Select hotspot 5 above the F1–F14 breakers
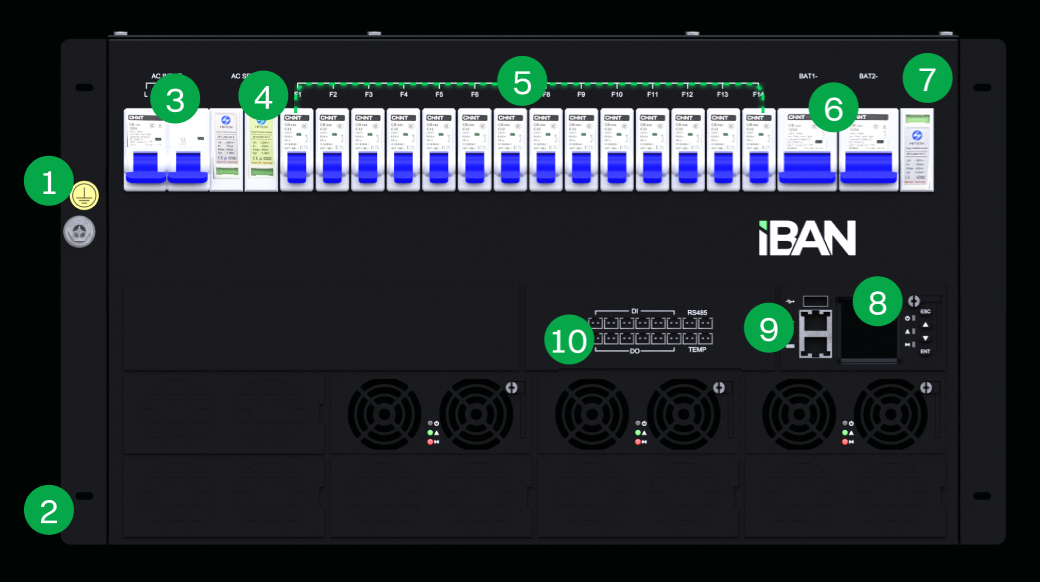This screenshot has height=582, width=1040. point(522,82)
